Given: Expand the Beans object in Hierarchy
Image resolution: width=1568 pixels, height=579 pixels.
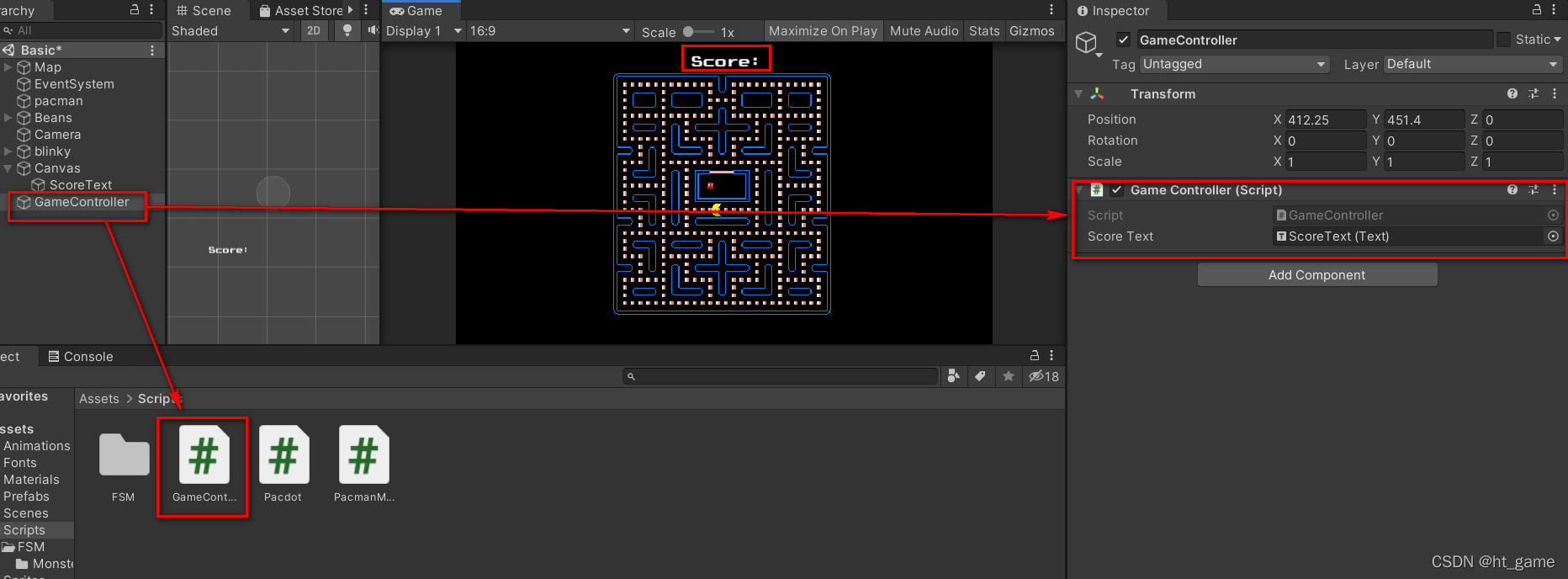Looking at the screenshot, I should coord(8,118).
